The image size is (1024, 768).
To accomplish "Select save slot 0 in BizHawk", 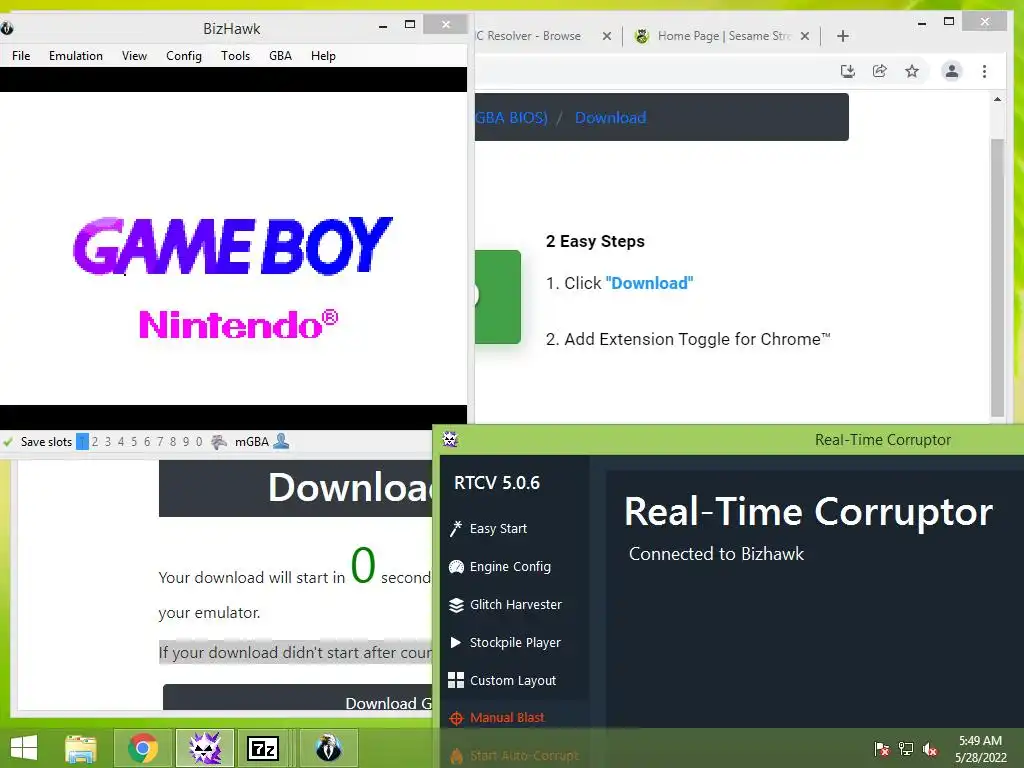I will (x=199, y=441).
